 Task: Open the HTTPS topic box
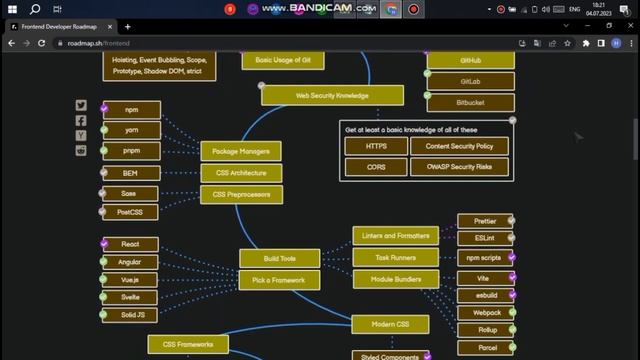coord(376,146)
